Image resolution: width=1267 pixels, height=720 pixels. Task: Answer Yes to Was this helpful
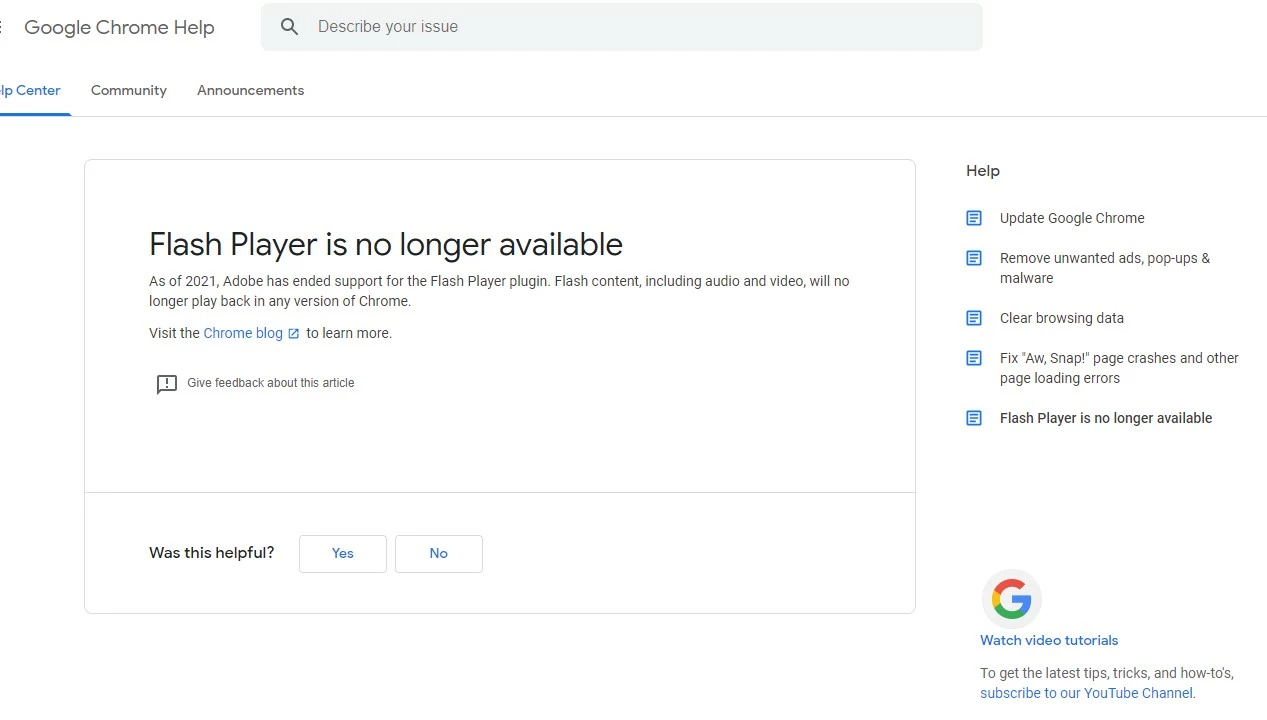click(x=343, y=554)
